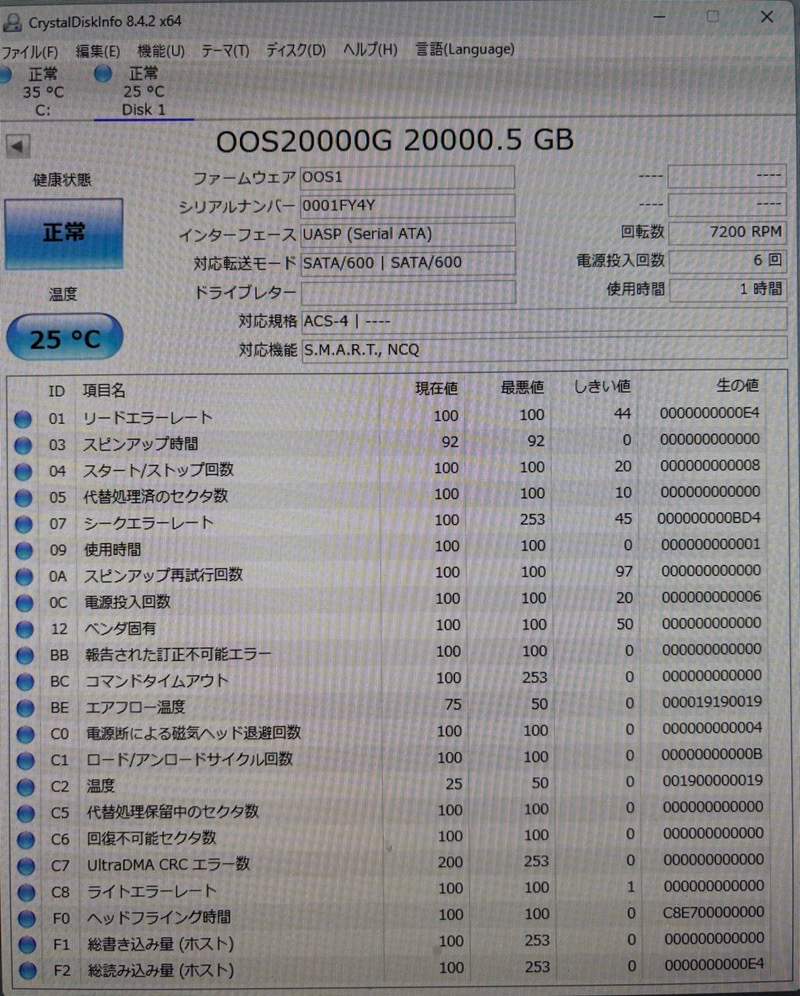Click the empty ドライブレター field
The width and height of the screenshot is (800, 996).
pyautogui.click(x=408, y=292)
